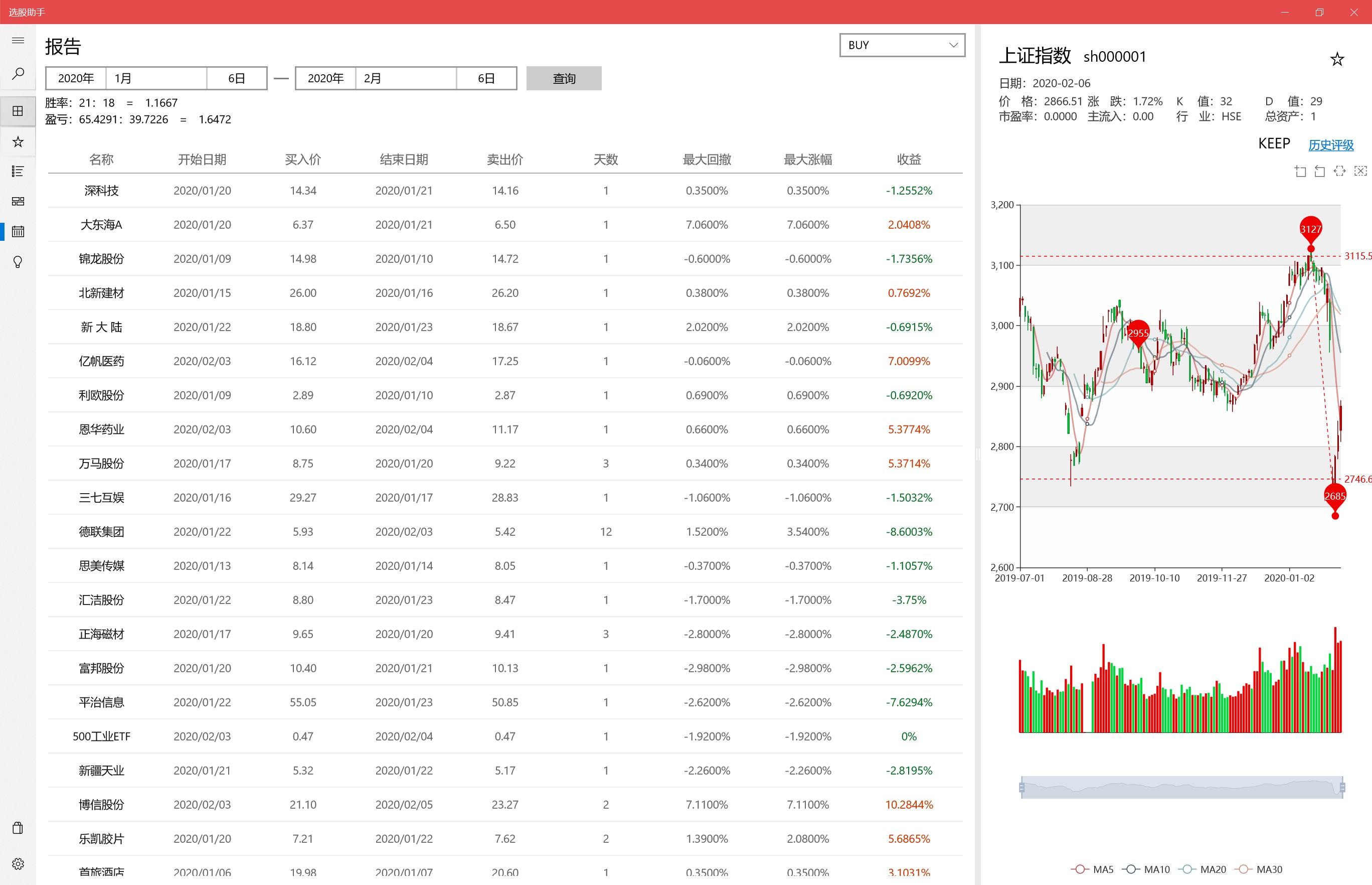Click the right handle of chart range slider
This screenshot has height=885, width=1372.
click(1342, 787)
